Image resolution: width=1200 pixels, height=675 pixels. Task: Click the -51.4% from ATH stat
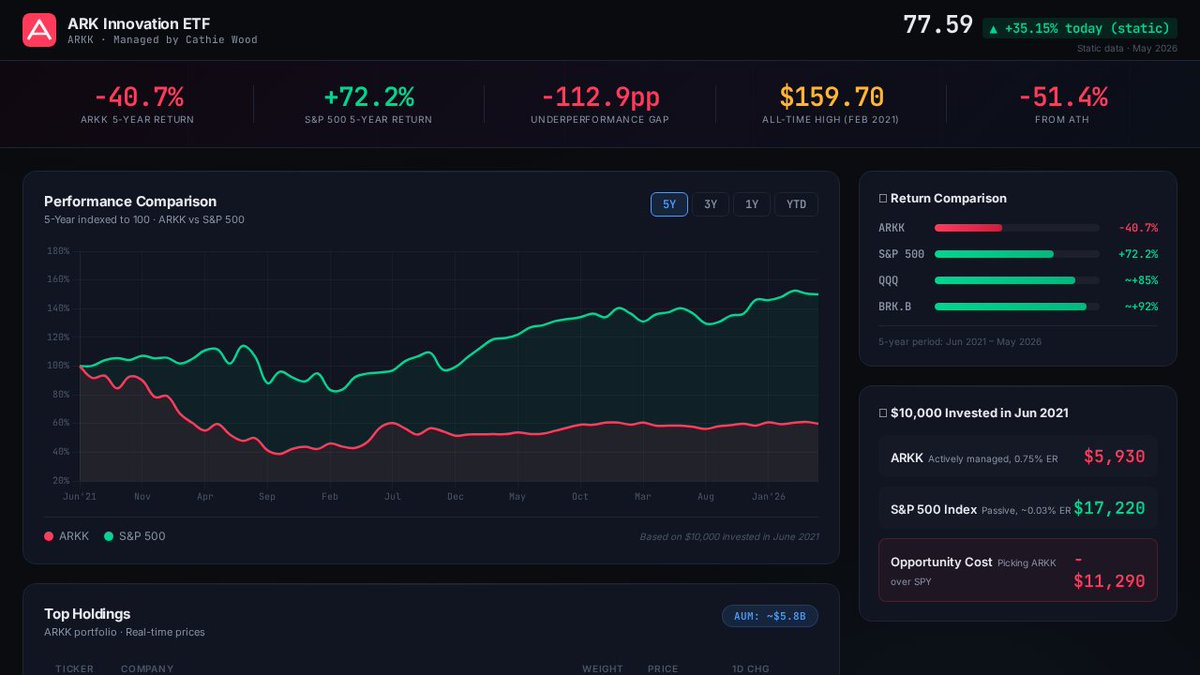point(1062,104)
